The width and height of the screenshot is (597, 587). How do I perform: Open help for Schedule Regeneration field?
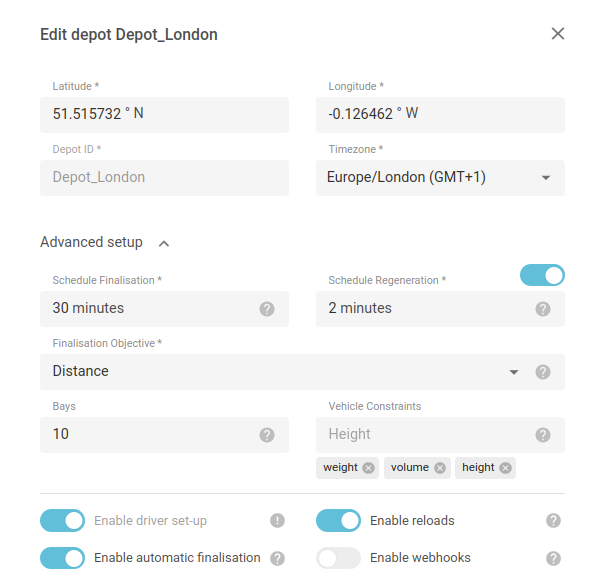click(x=543, y=309)
